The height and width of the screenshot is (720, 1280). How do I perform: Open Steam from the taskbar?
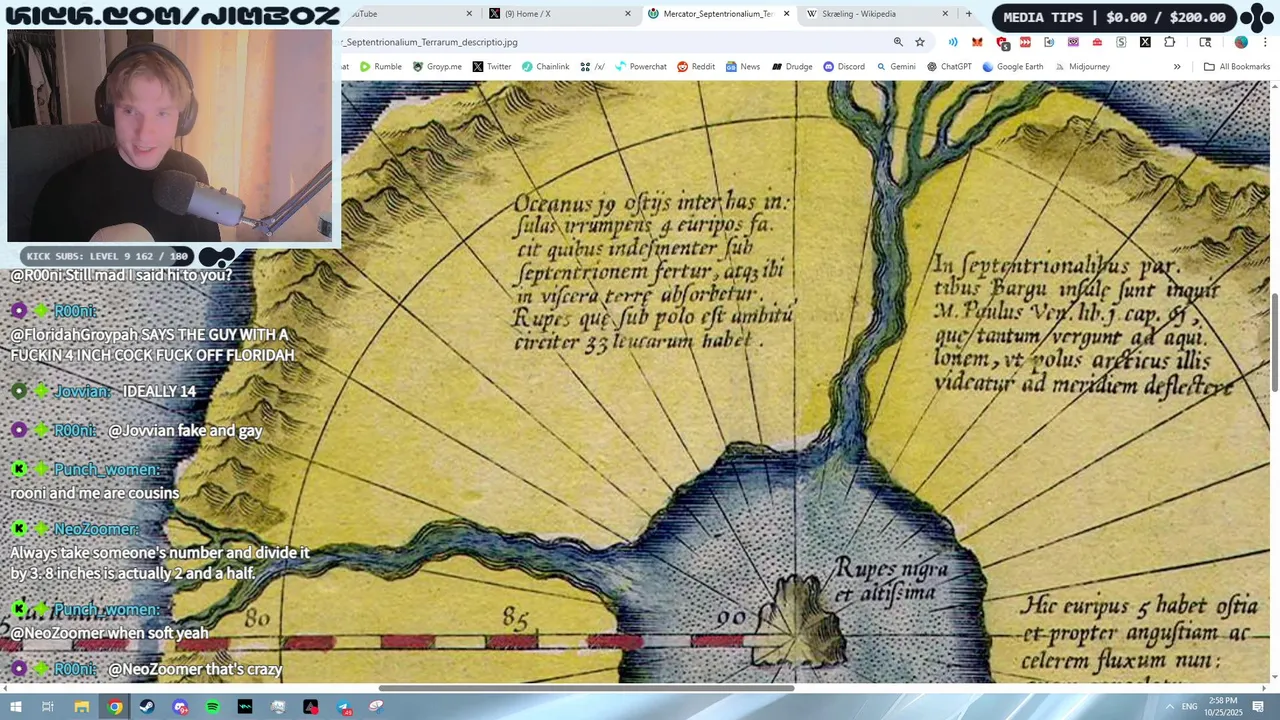click(147, 707)
